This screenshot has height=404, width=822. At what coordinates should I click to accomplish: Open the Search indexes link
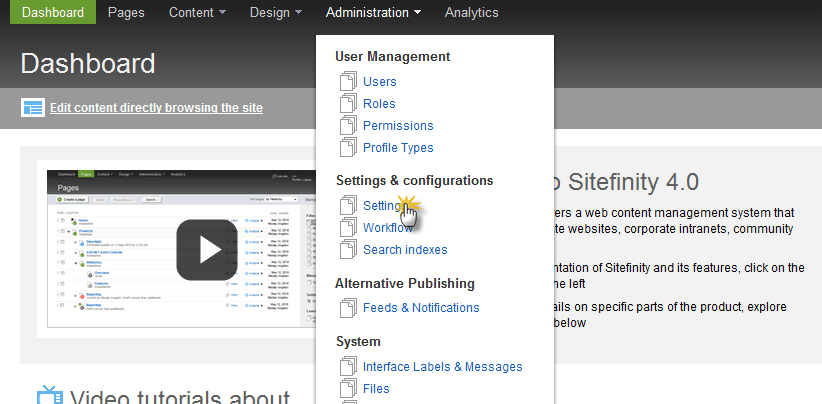[405, 249]
